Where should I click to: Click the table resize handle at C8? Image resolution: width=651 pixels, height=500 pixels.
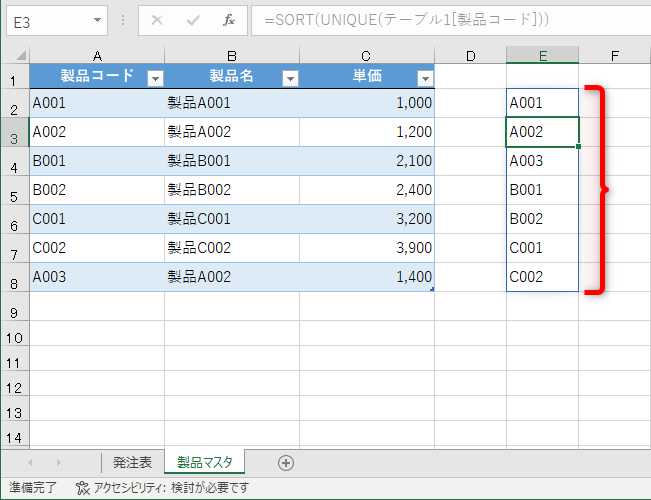pyautogui.click(x=432, y=289)
